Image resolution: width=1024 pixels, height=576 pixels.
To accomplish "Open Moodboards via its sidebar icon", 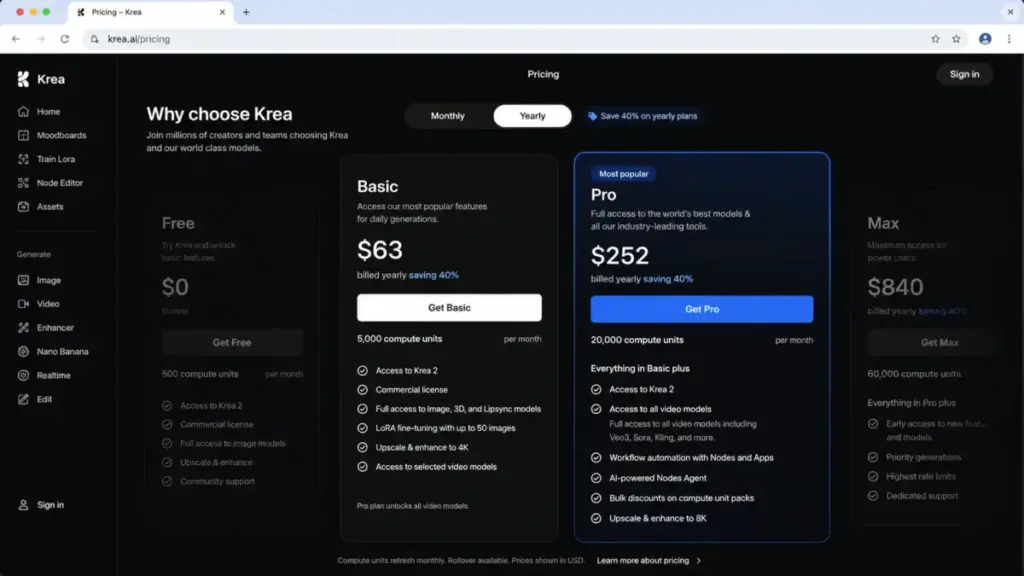I will [24, 135].
